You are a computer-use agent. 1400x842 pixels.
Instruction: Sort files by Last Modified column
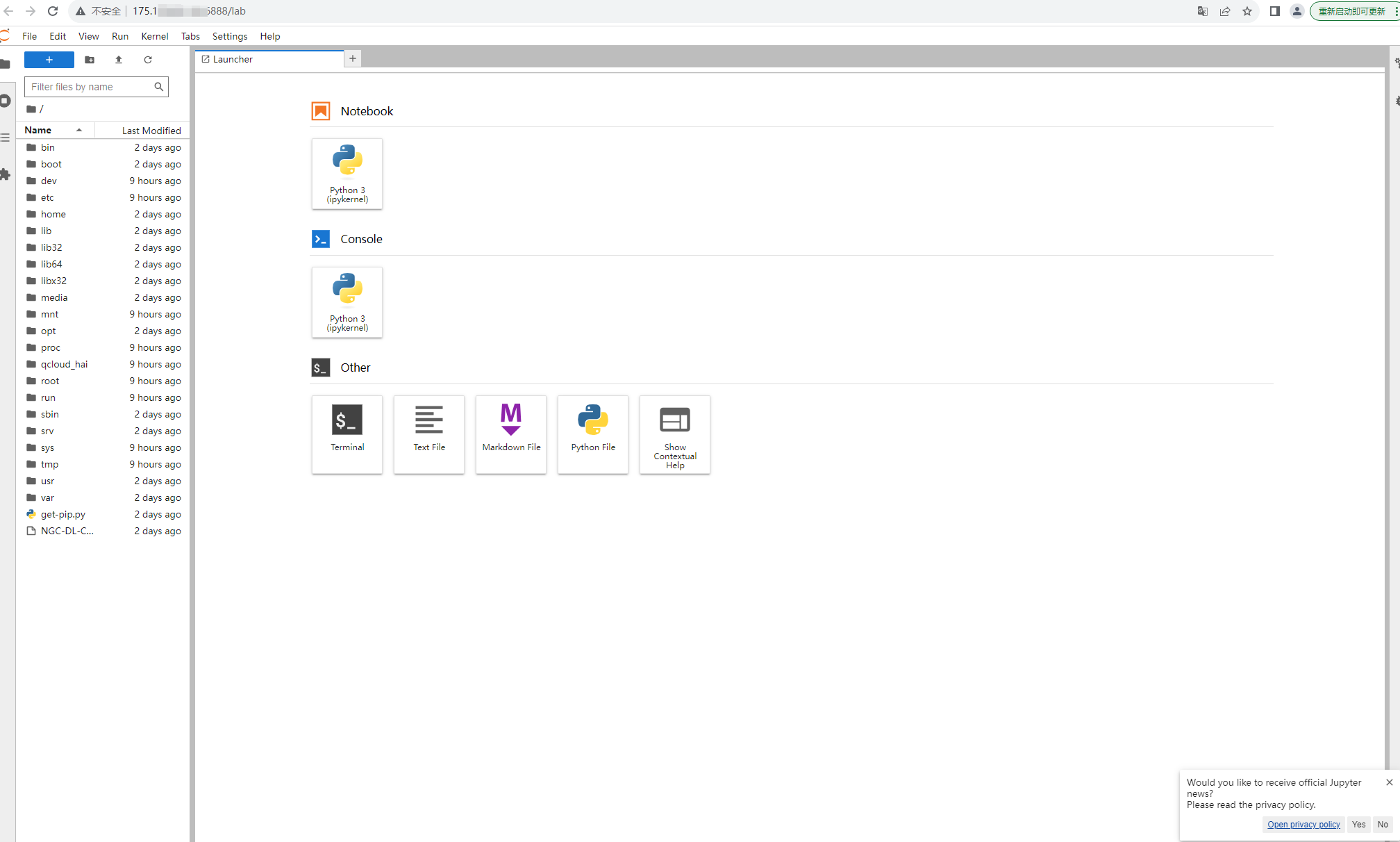(151, 131)
